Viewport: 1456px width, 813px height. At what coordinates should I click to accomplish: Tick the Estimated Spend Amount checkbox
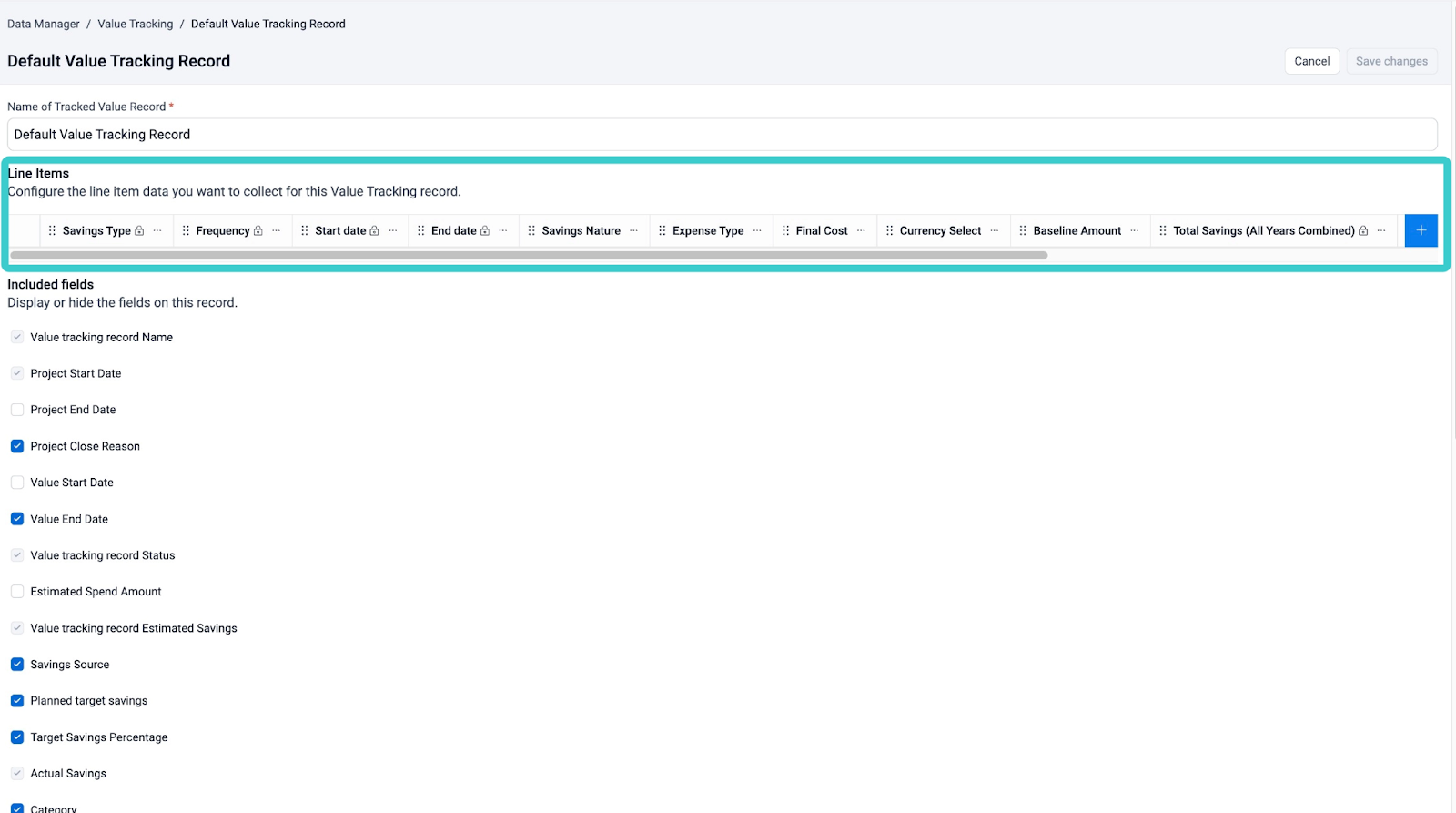pos(17,592)
